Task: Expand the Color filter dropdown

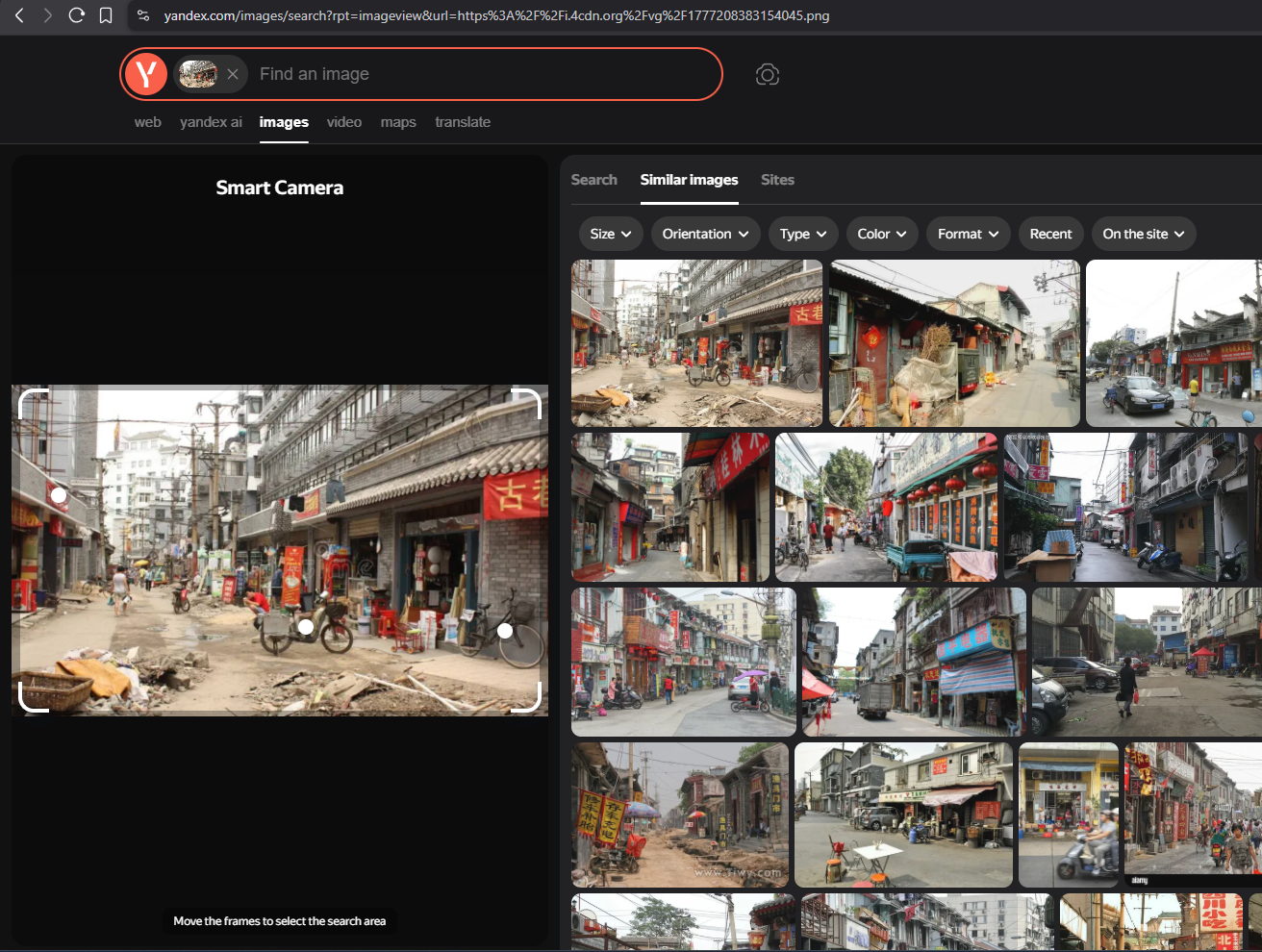Action: (881, 234)
